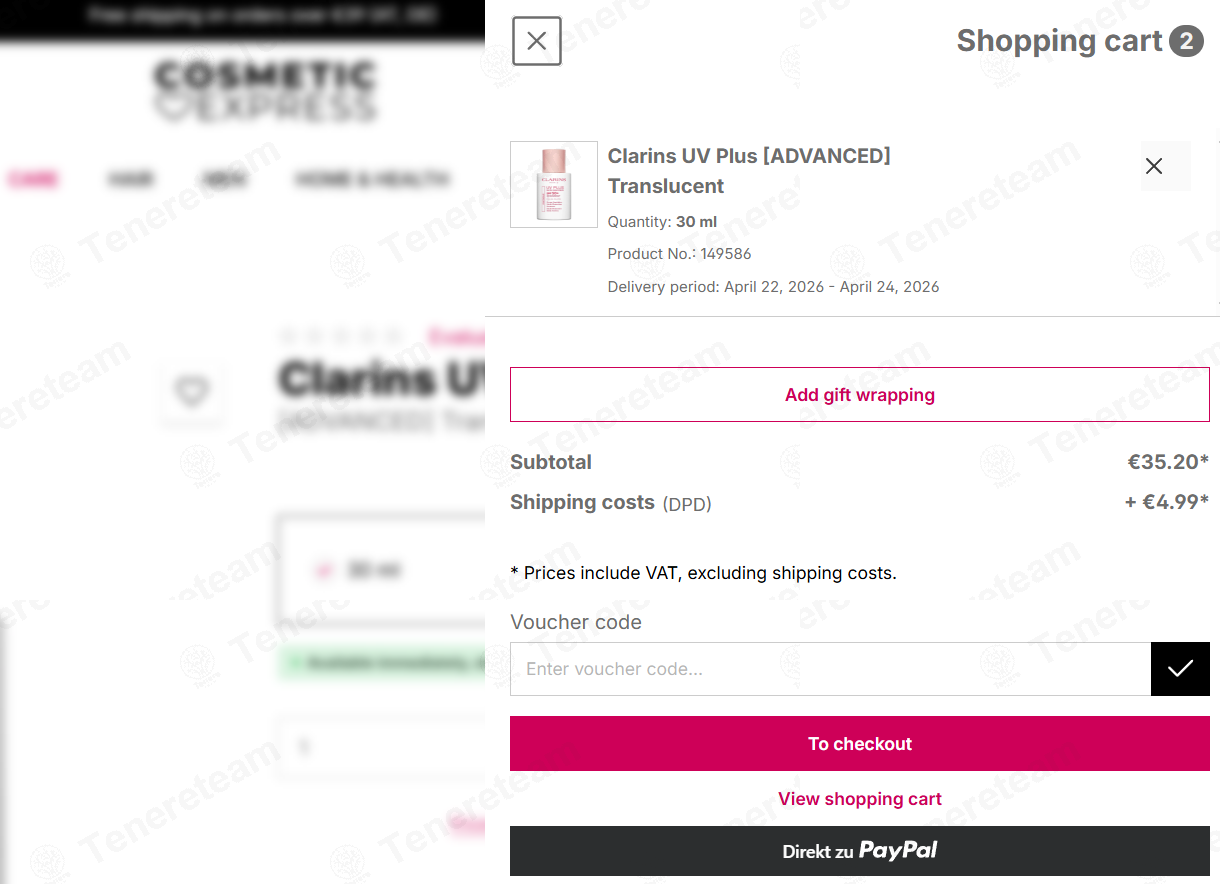Open the MEN navigation menu
Viewport: 1220px width, 884px height.
pos(224,180)
